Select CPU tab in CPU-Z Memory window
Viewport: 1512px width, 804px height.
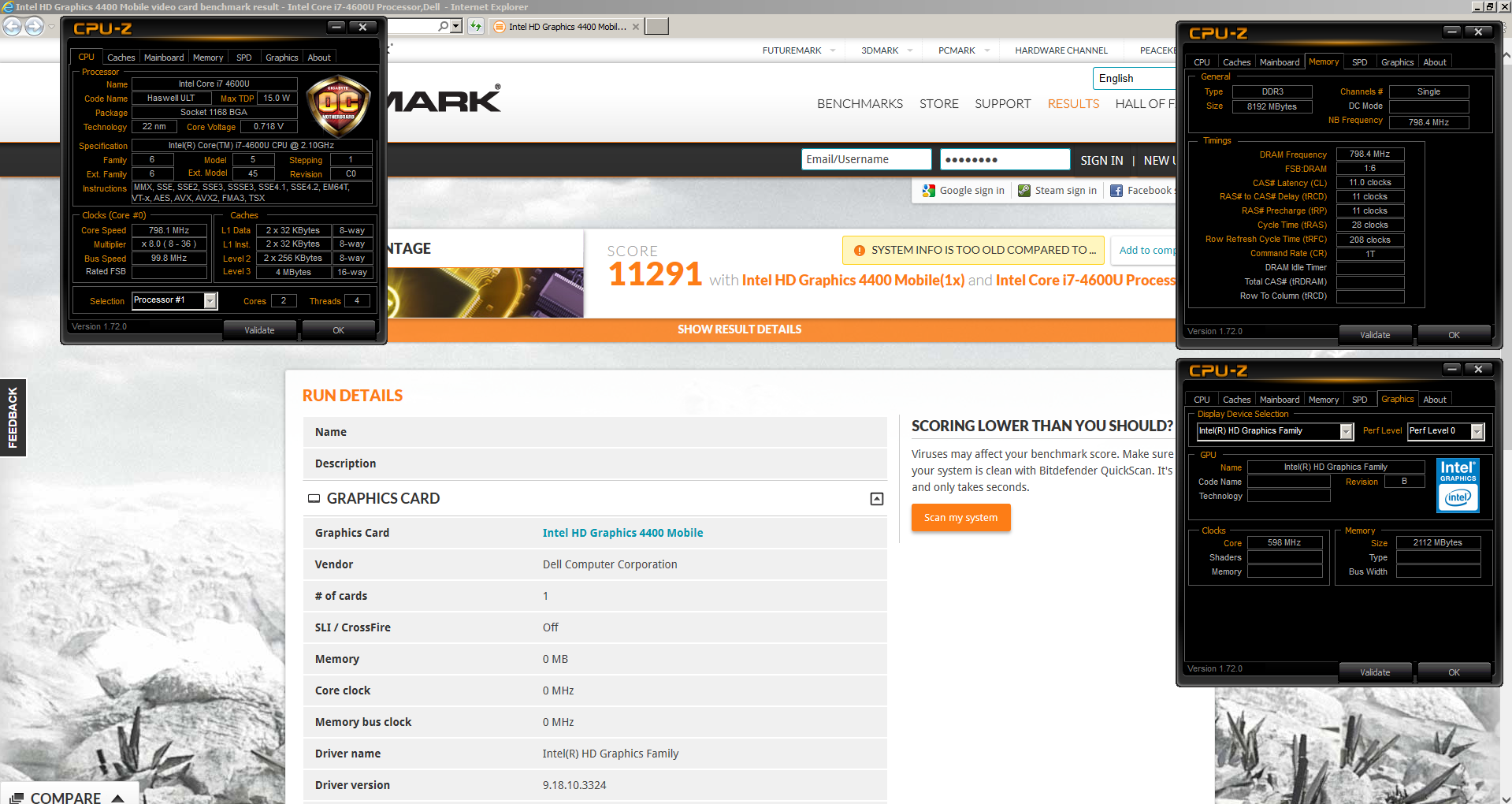point(1202,62)
